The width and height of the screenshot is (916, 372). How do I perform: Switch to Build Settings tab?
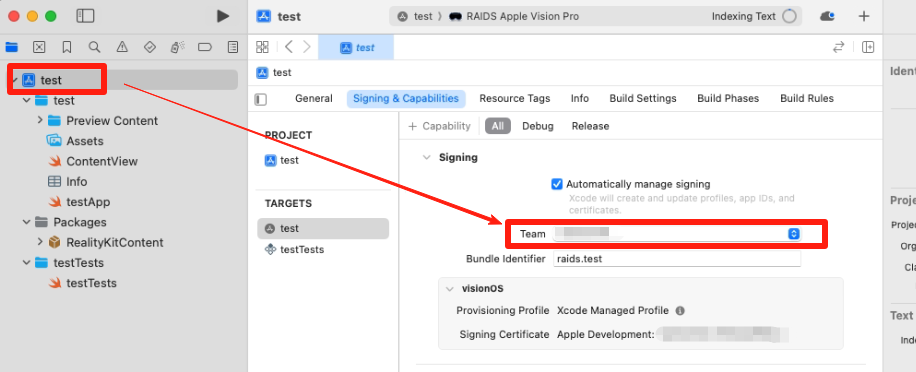pyautogui.click(x=643, y=99)
